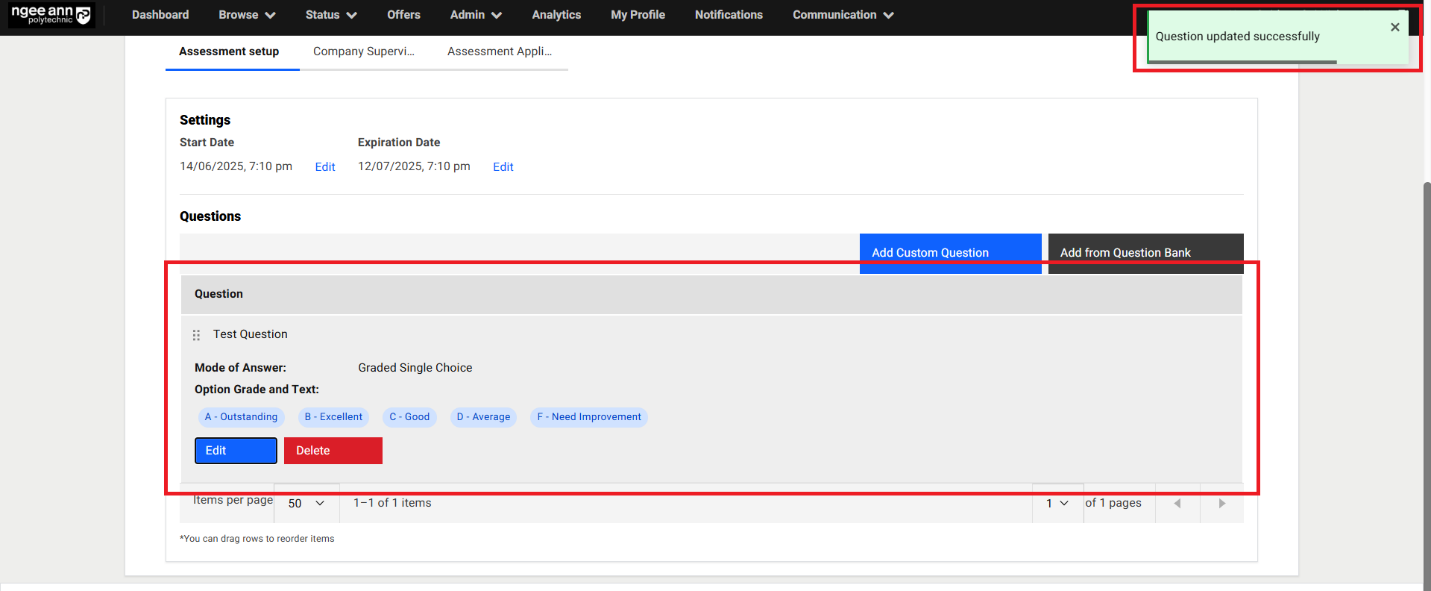Expand the Status menu
1431x591 pixels.
331,15
